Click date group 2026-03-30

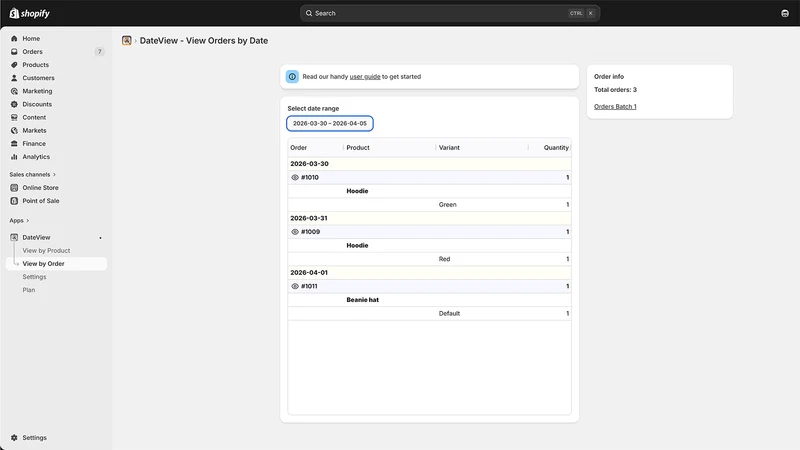click(430, 164)
